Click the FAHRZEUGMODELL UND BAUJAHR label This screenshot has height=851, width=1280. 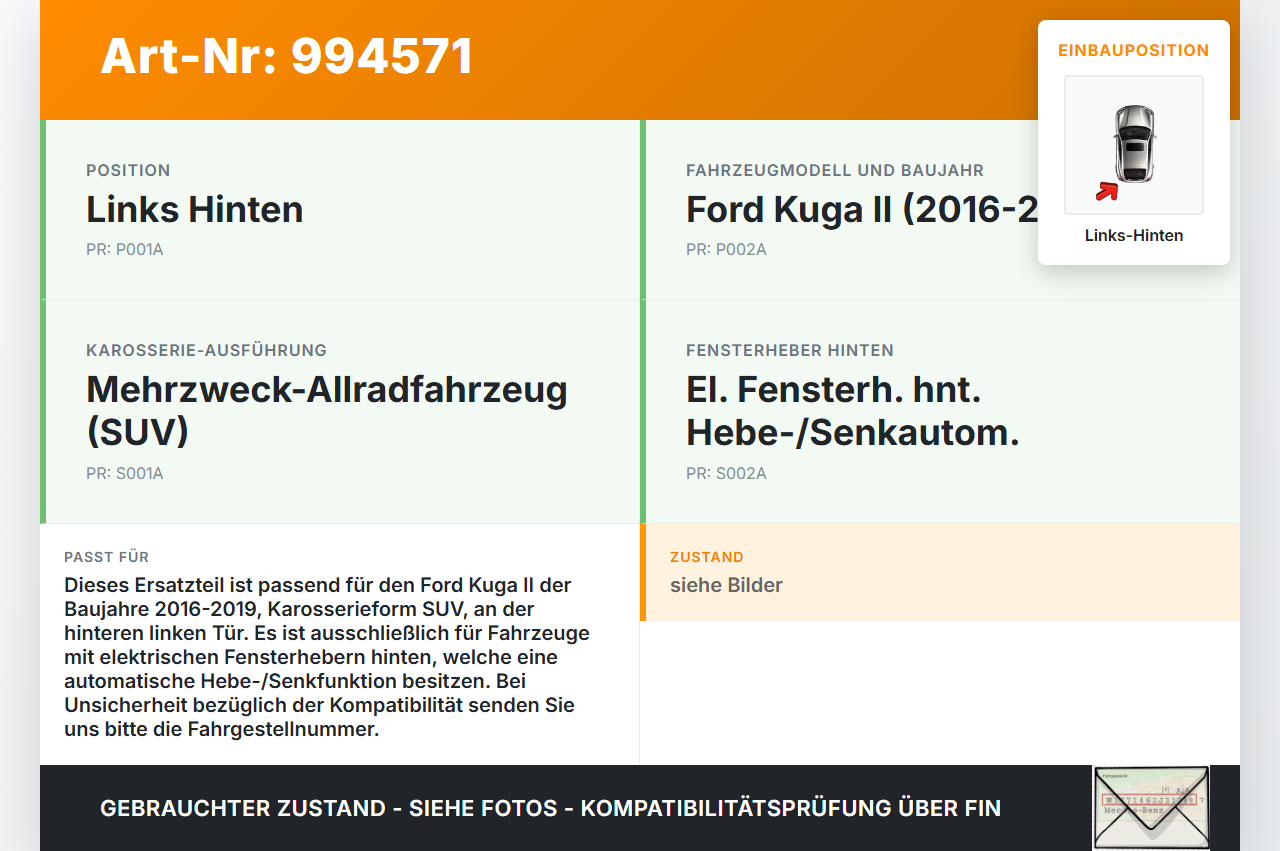(x=835, y=171)
